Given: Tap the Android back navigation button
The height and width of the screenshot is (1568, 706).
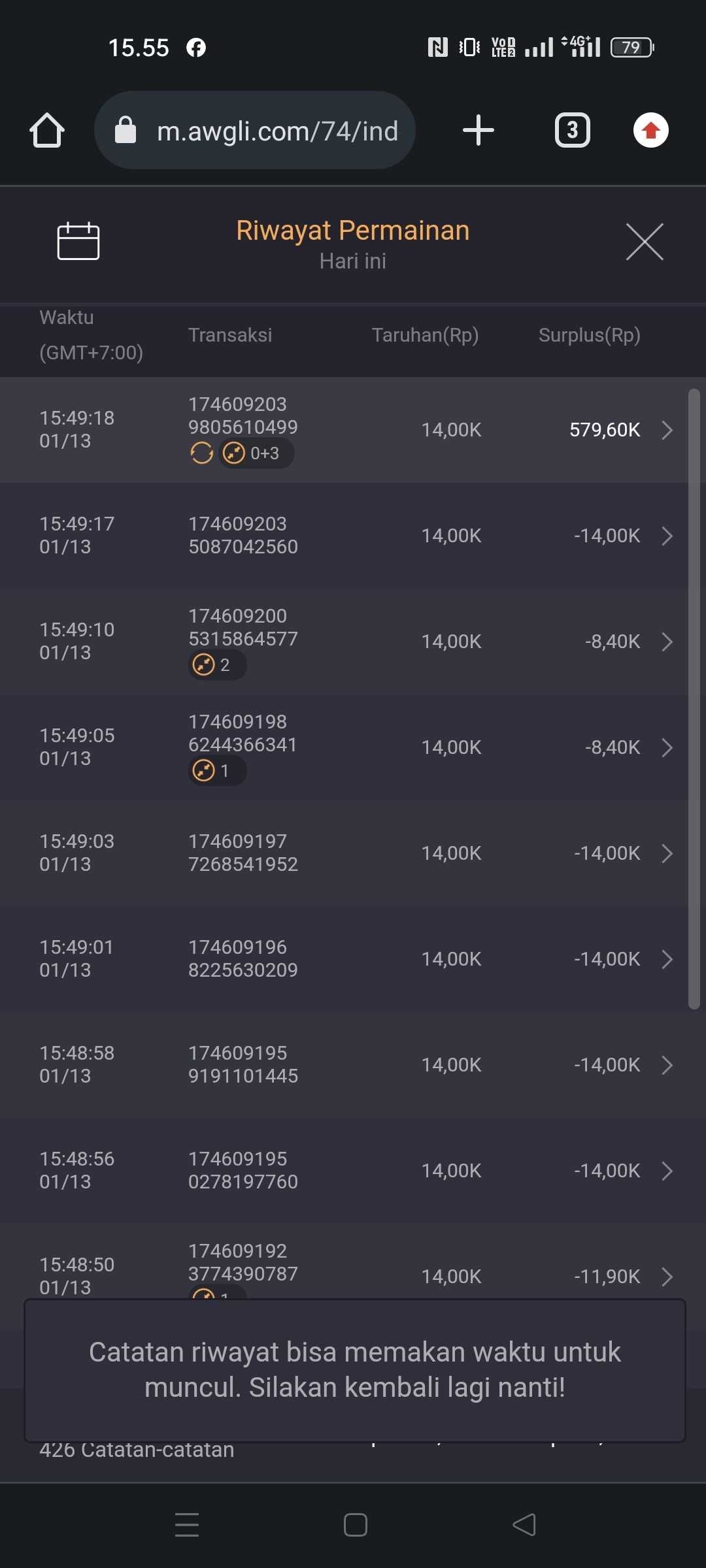Looking at the screenshot, I should click(524, 1525).
